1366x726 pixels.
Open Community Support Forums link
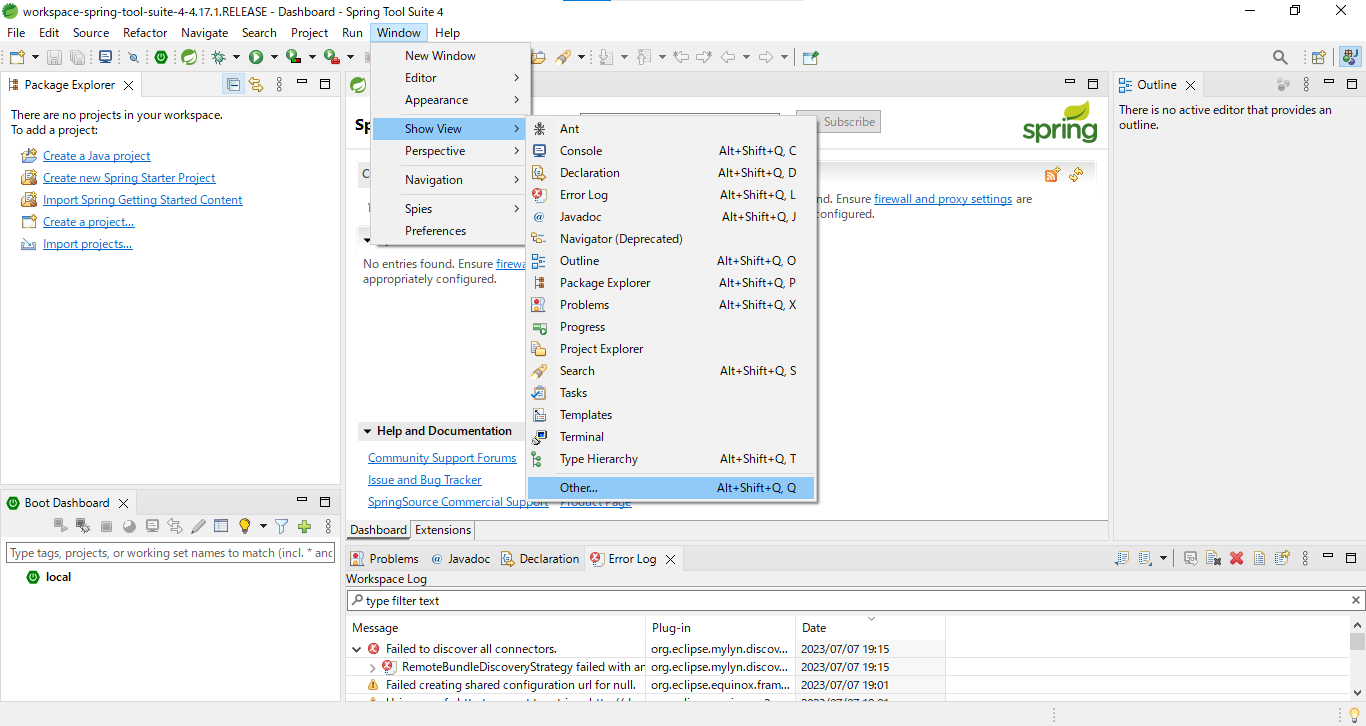click(442, 458)
